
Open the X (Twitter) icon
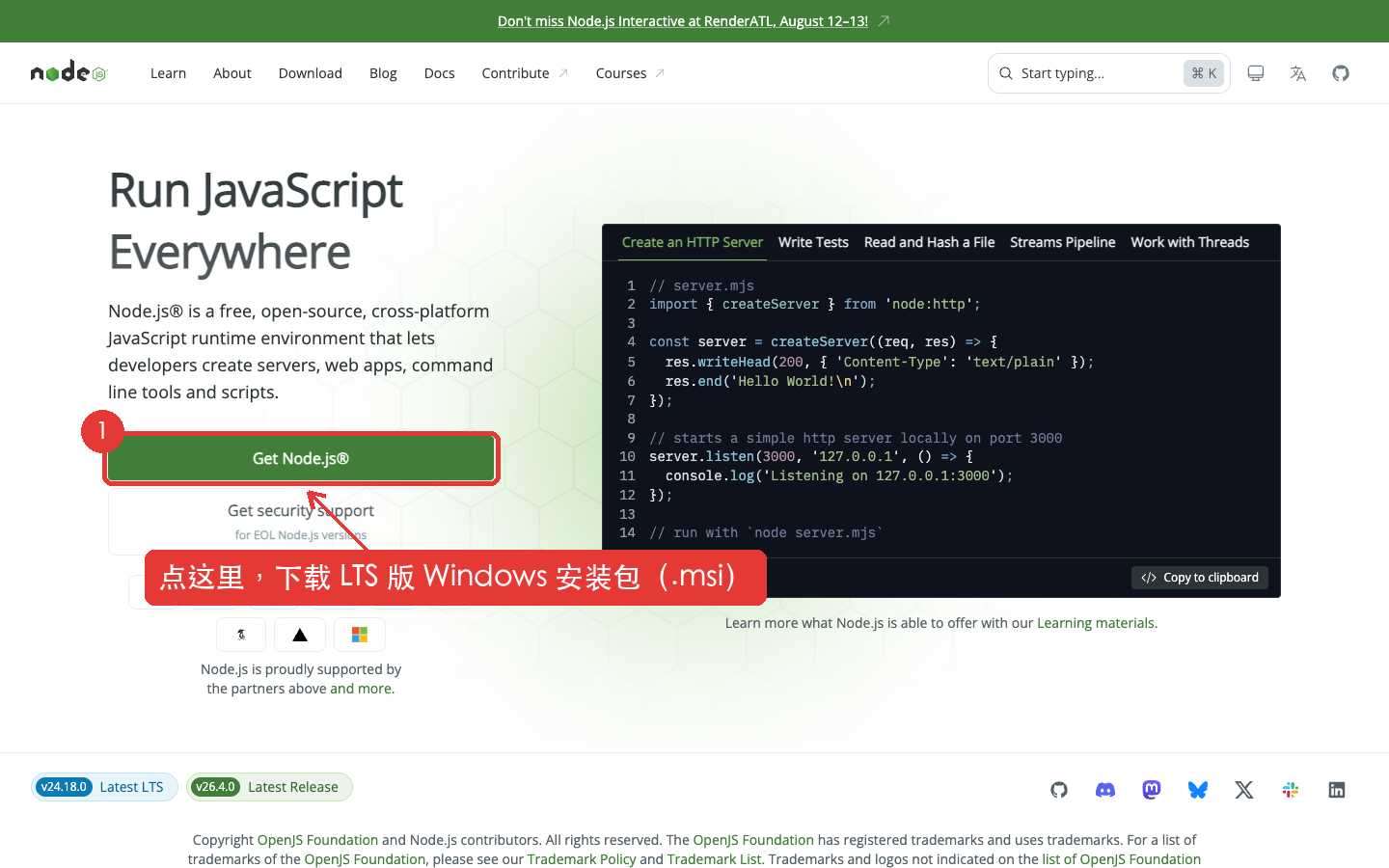point(1244,790)
